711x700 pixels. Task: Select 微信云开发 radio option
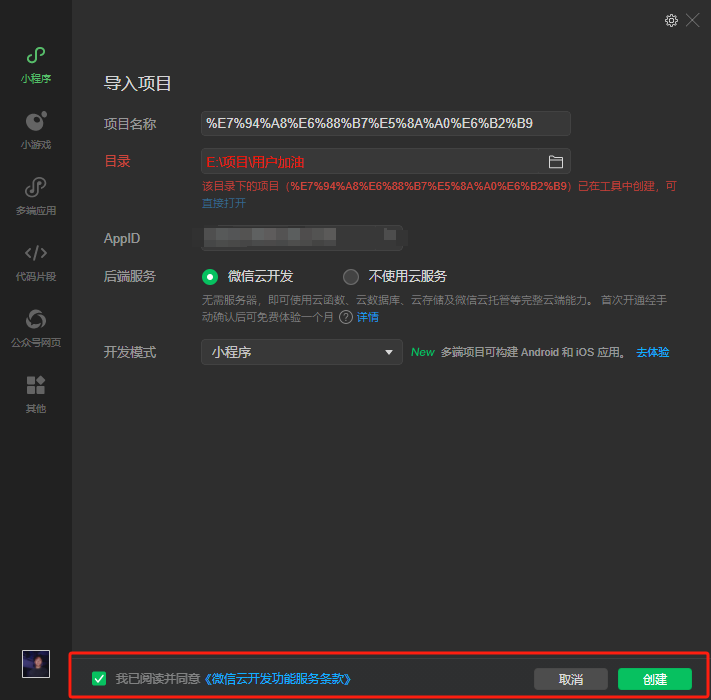(210, 277)
